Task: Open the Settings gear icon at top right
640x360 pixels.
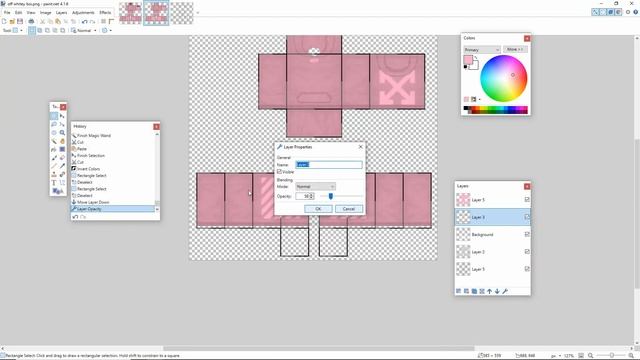Action: click(628, 12)
